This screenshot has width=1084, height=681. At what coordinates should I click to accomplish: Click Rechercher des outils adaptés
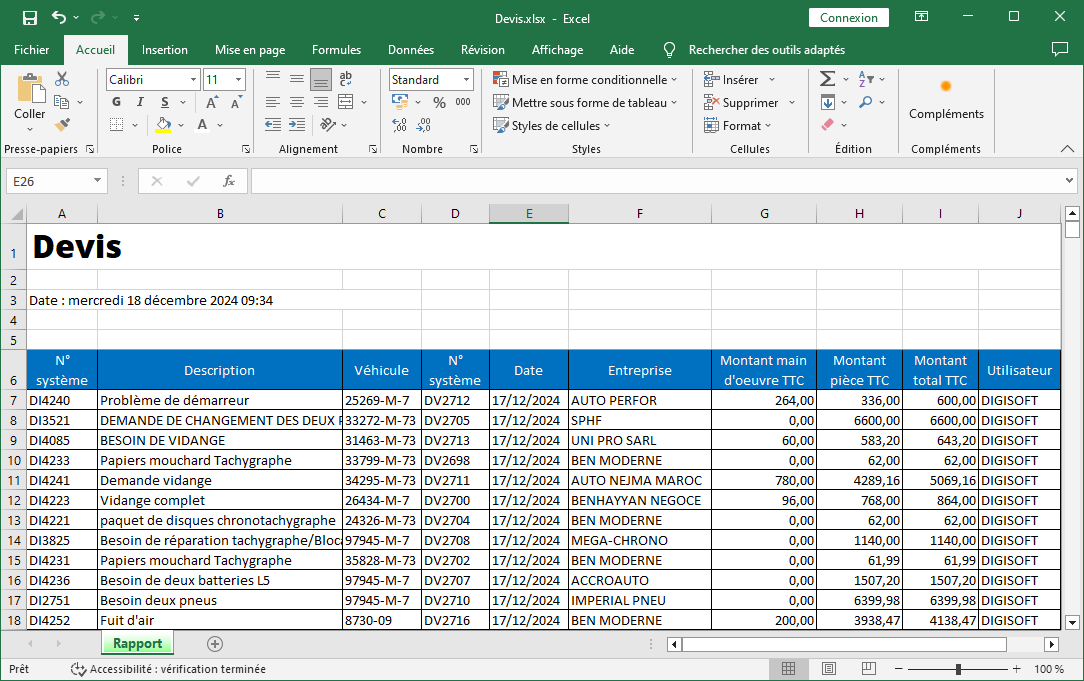pos(767,50)
